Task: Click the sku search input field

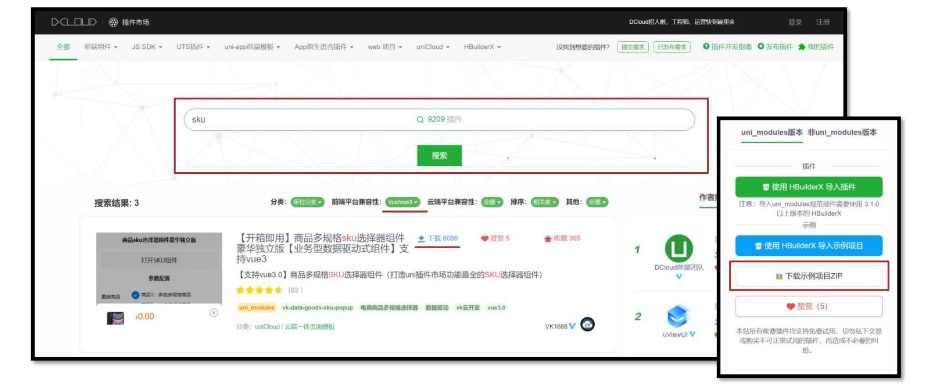Action: (x=439, y=119)
